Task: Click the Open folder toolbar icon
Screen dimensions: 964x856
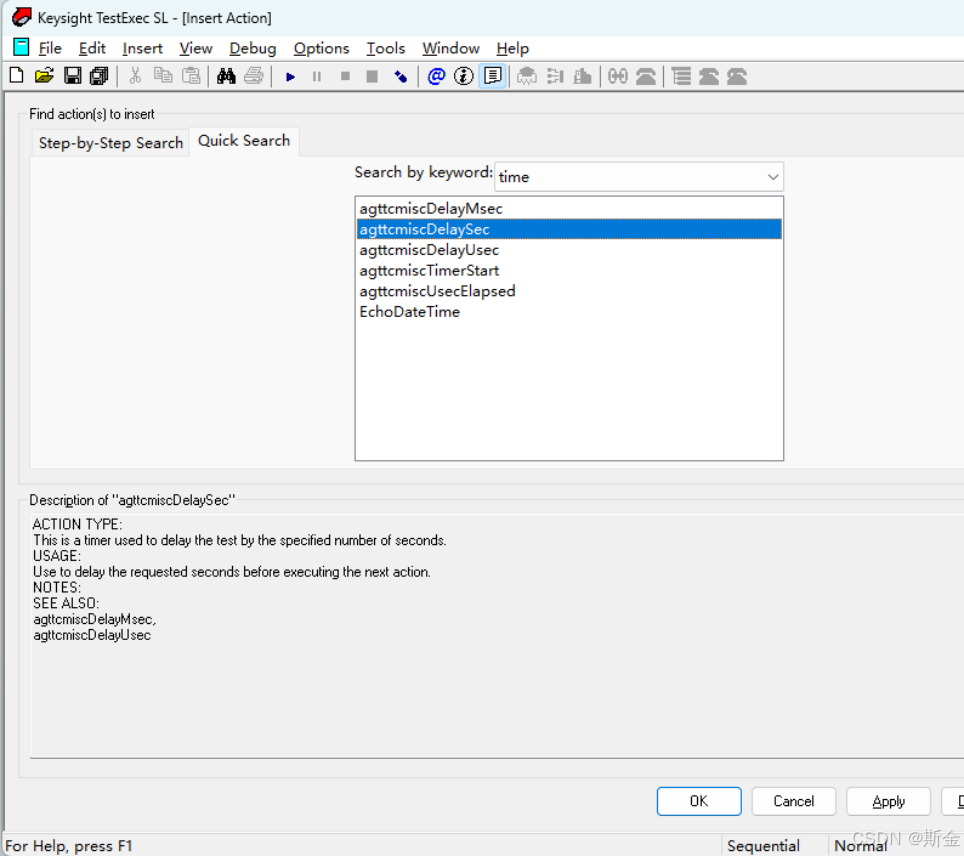Action: [44, 76]
